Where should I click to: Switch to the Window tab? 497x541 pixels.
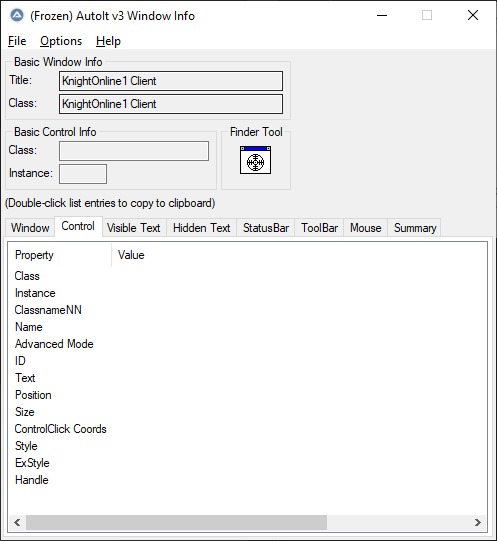point(30,228)
